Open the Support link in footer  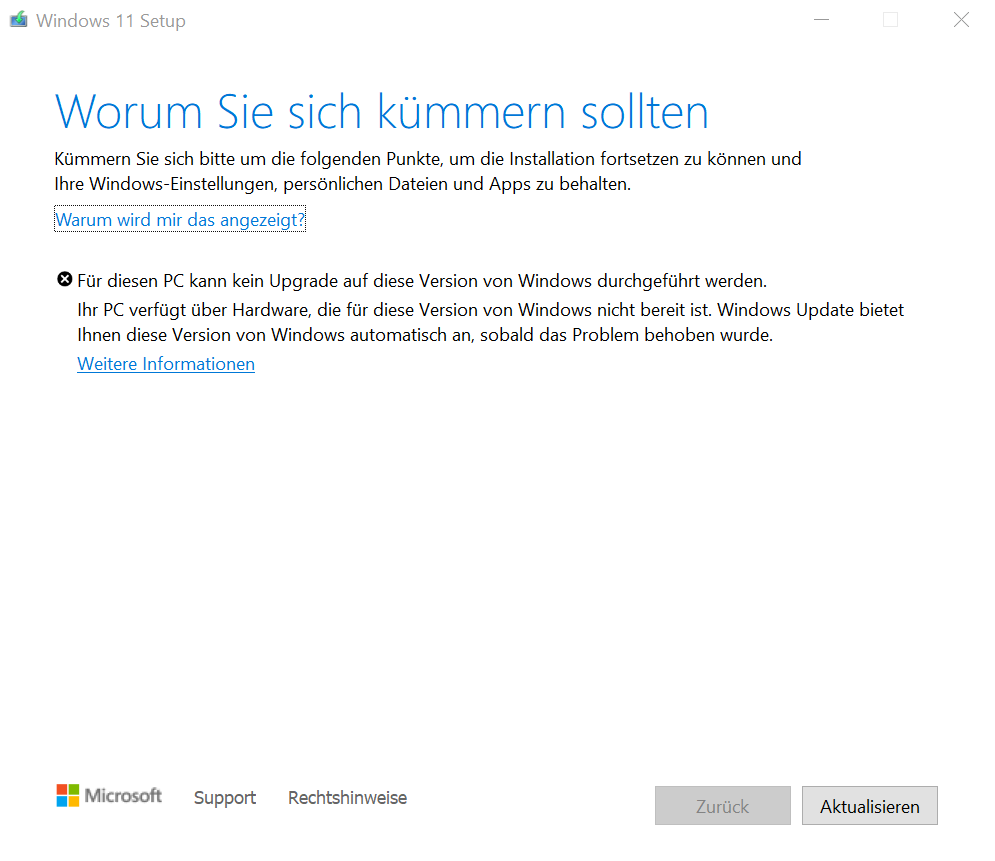225,798
